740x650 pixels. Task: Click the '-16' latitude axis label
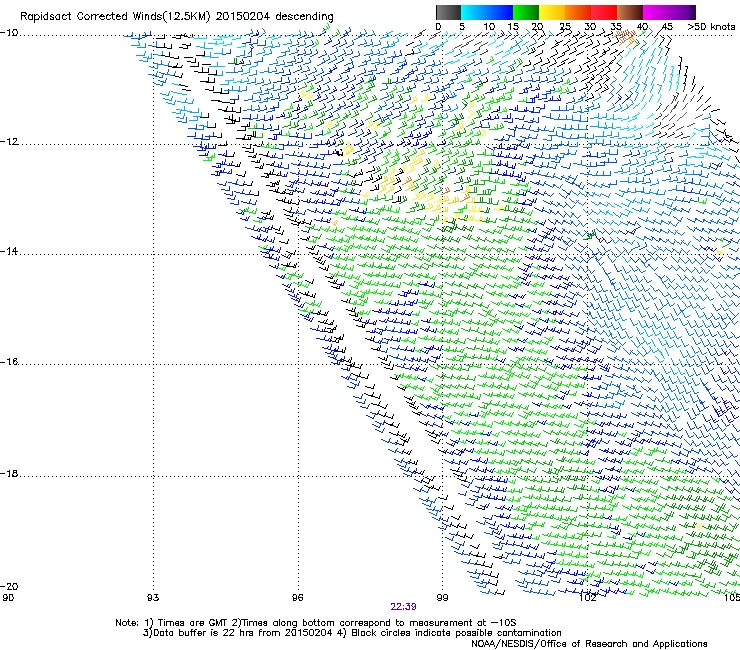pos(9,362)
